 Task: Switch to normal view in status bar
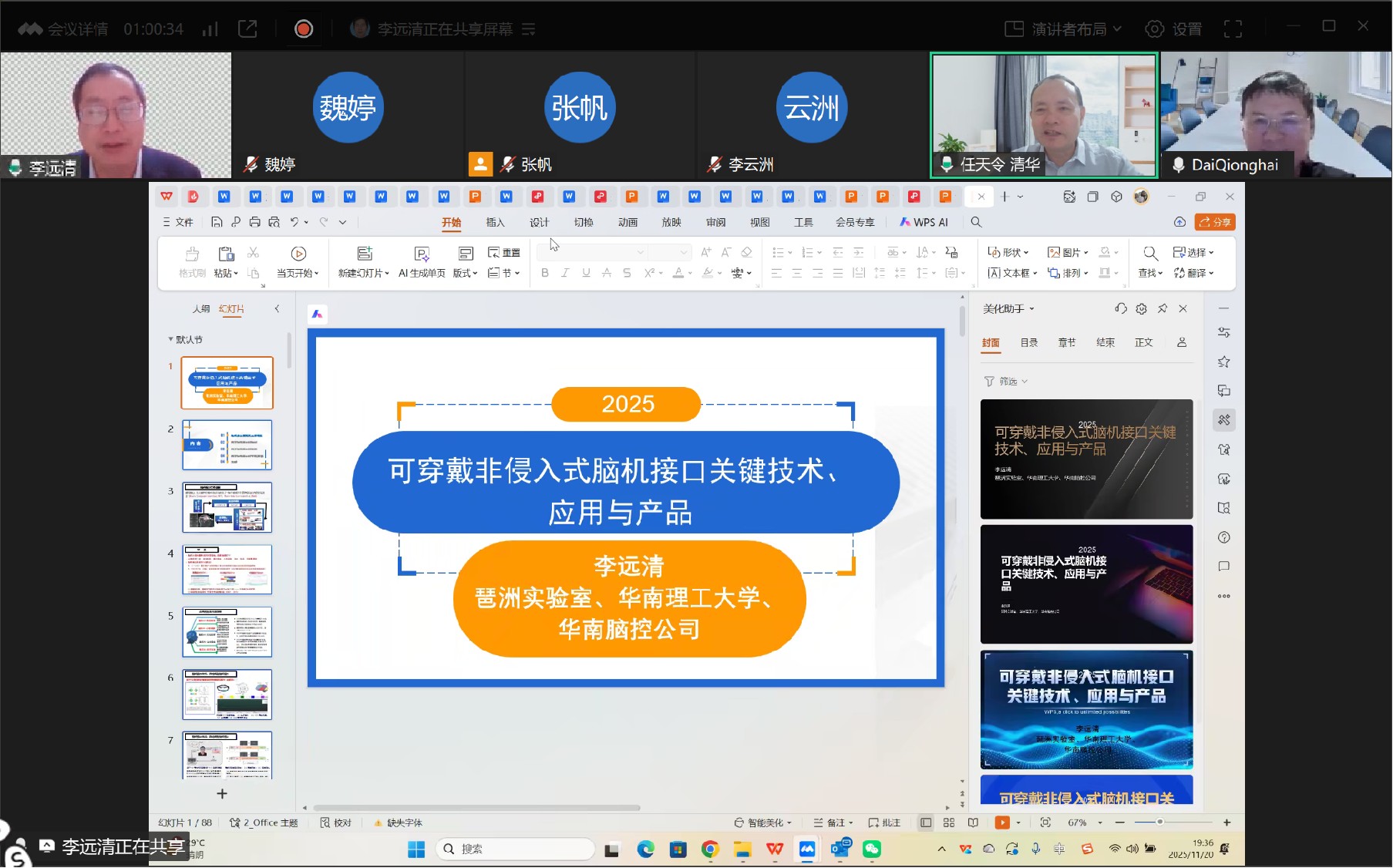click(926, 823)
